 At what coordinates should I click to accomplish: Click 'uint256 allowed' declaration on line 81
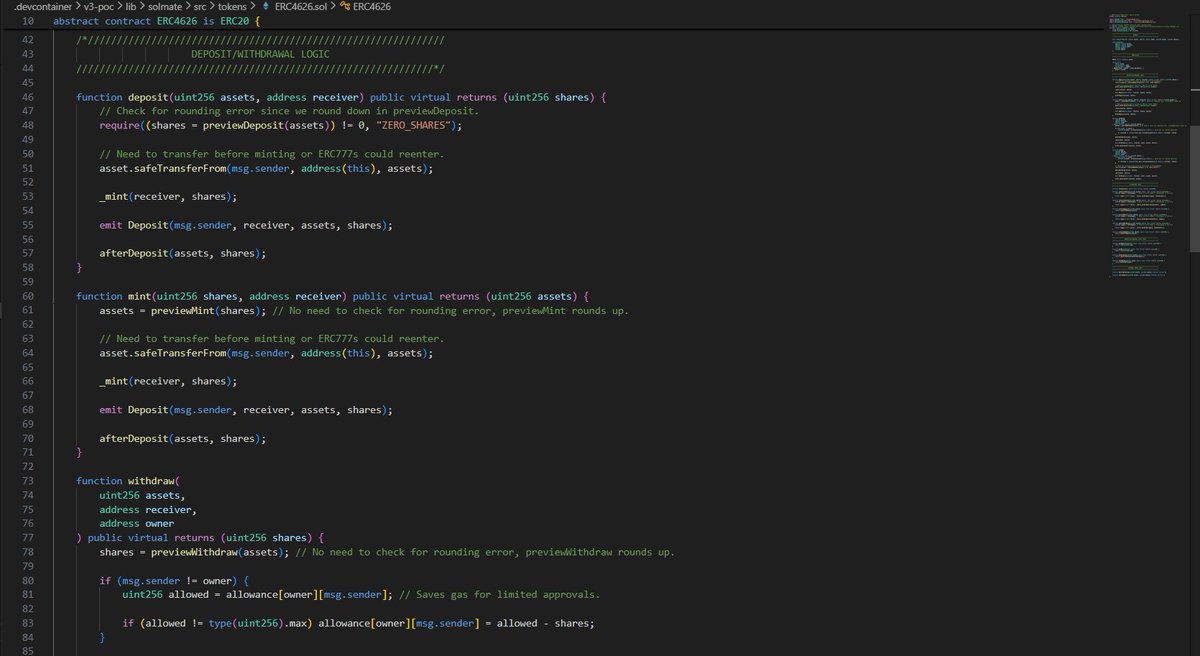(x=167, y=595)
